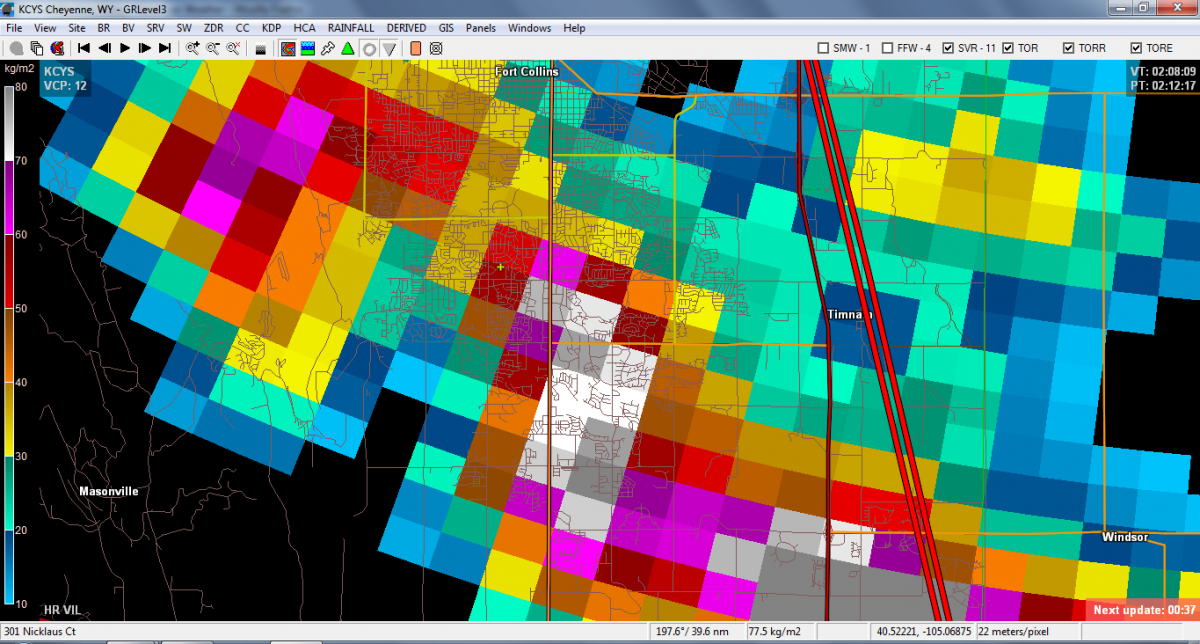
Task: Click the kg/m2 VIL color scale legend
Action: tap(9, 345)
